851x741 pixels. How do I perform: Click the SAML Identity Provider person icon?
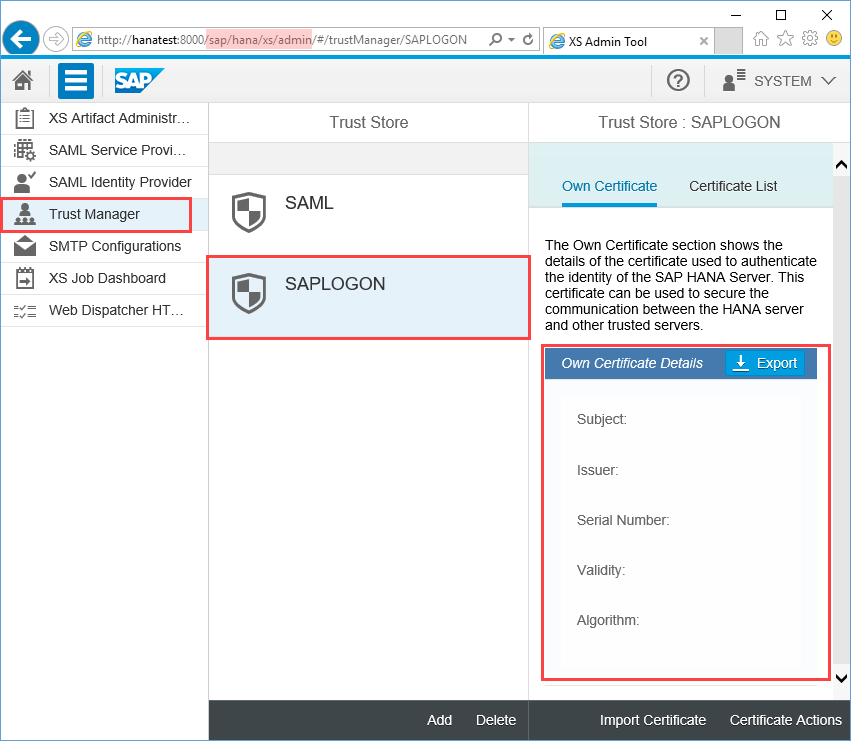[x=24, y=182]
